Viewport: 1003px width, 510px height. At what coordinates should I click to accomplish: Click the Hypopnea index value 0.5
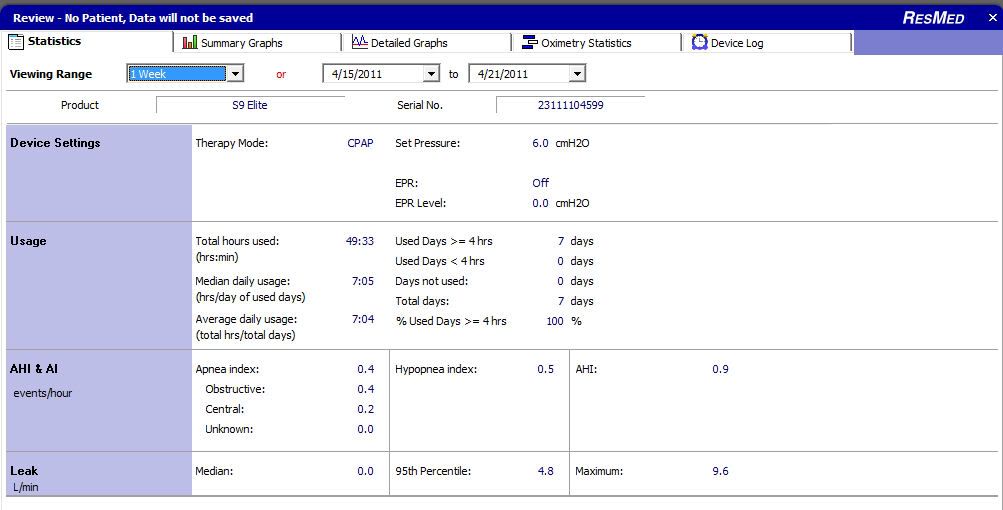[x=546, y=369]
